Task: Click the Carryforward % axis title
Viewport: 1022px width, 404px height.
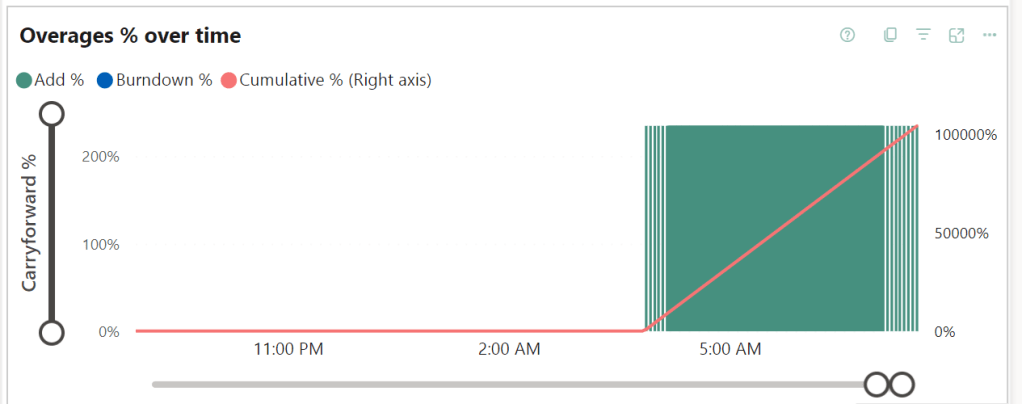Action: [29, 222]
